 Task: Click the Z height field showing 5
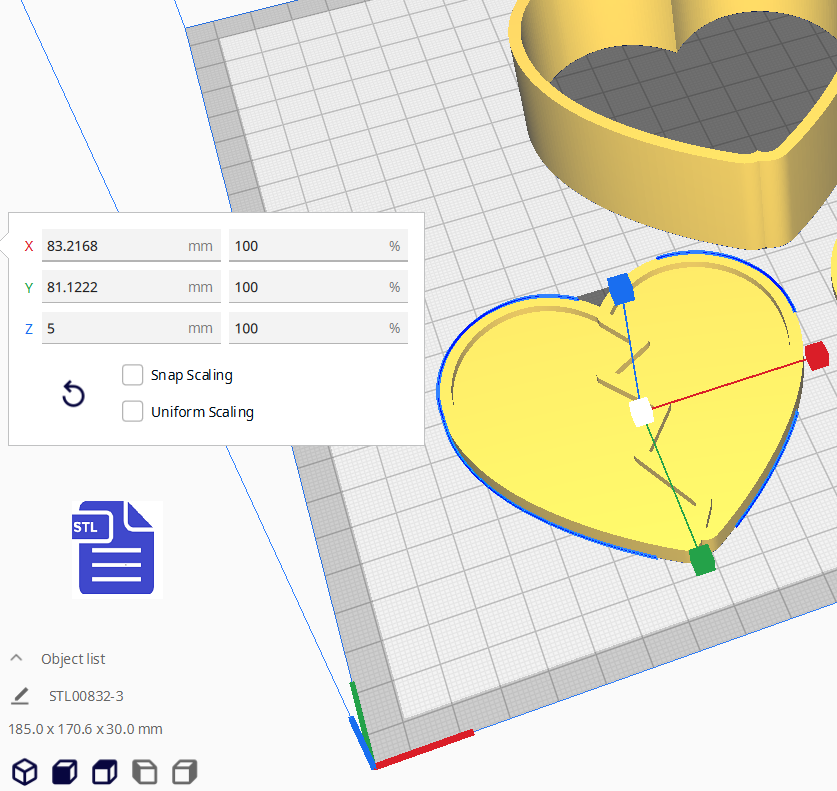[x=130, y=328]
